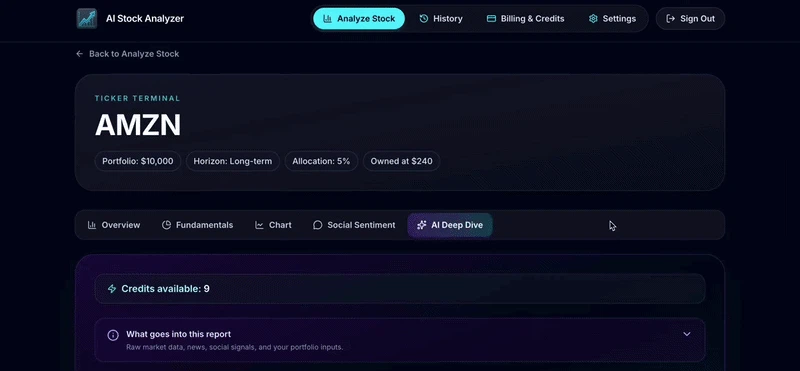The height and width of the screenshot is (371, 800).
Task: Go back to Analyze Stock
Action: pyautogui.click(x=128, y=54)
